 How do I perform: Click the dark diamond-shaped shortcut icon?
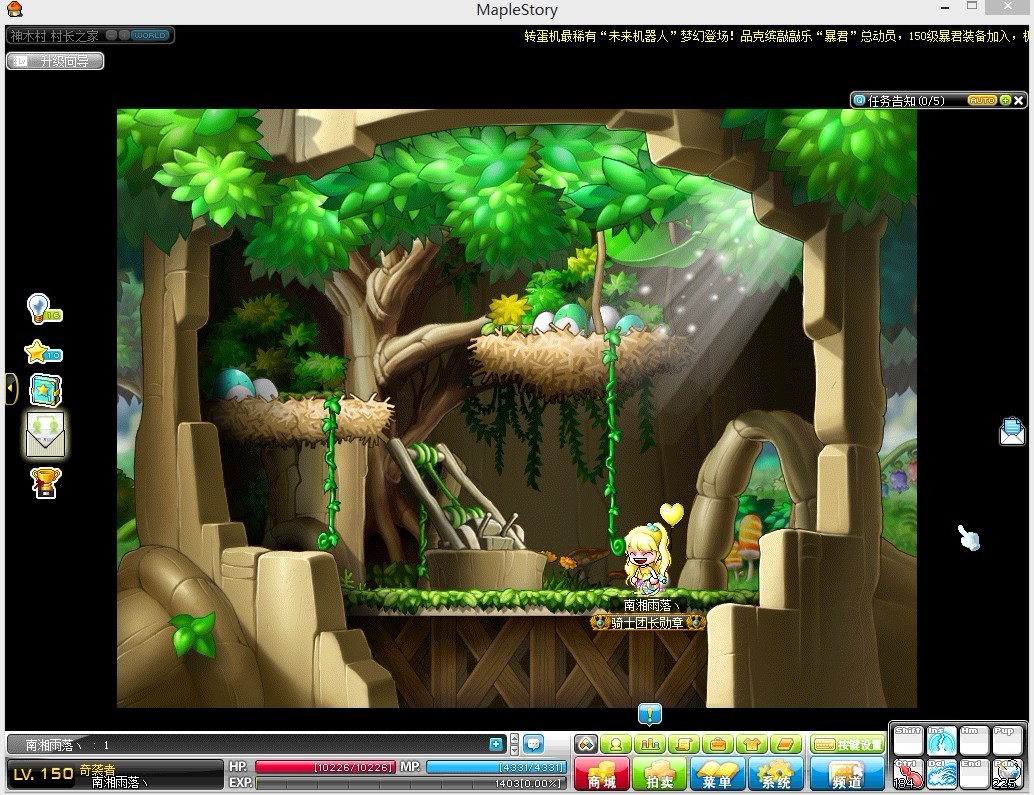point(586,745)
